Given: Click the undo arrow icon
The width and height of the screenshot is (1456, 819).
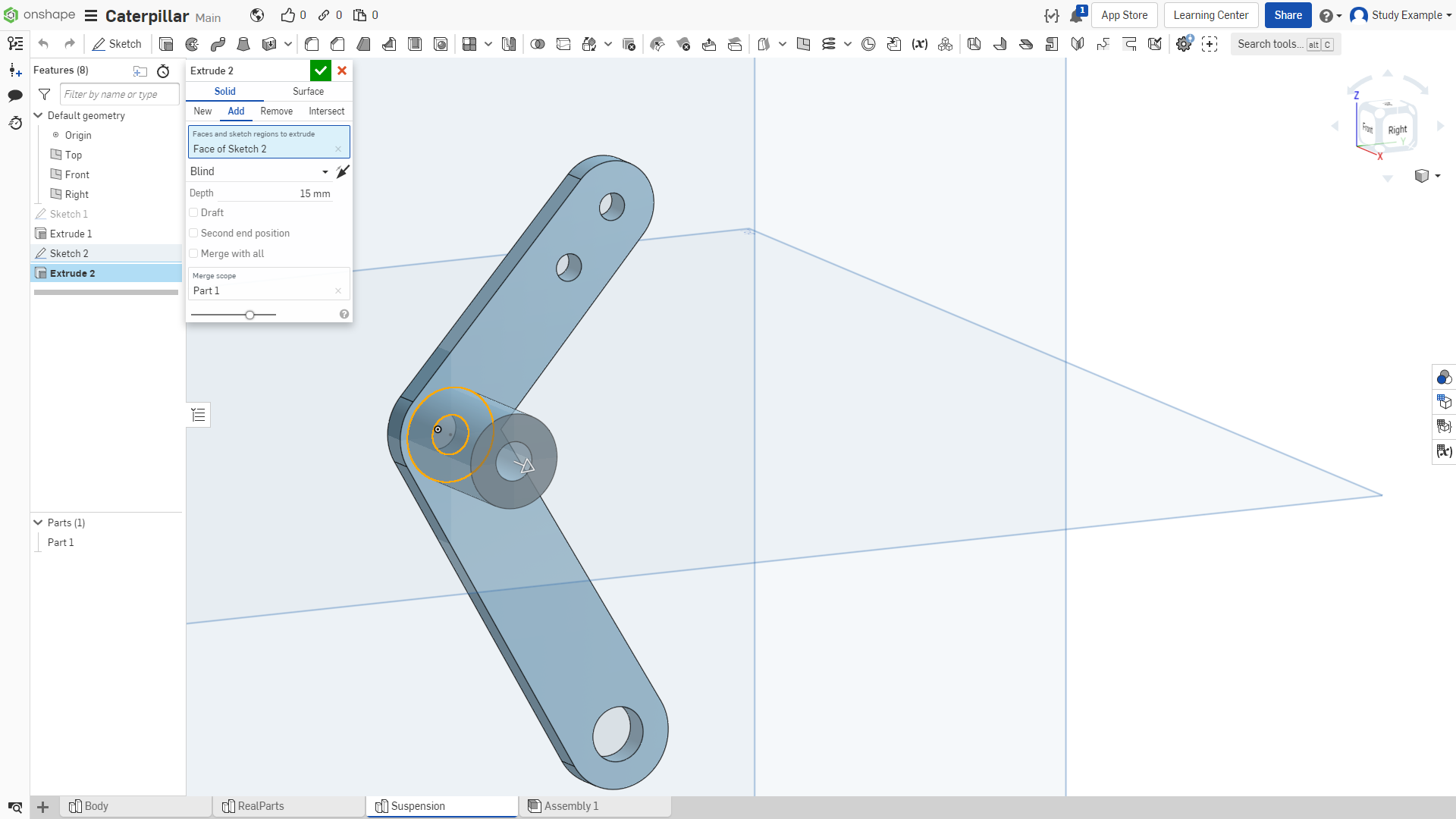Looking at the screenshot, I should click(x=43, y=44).
